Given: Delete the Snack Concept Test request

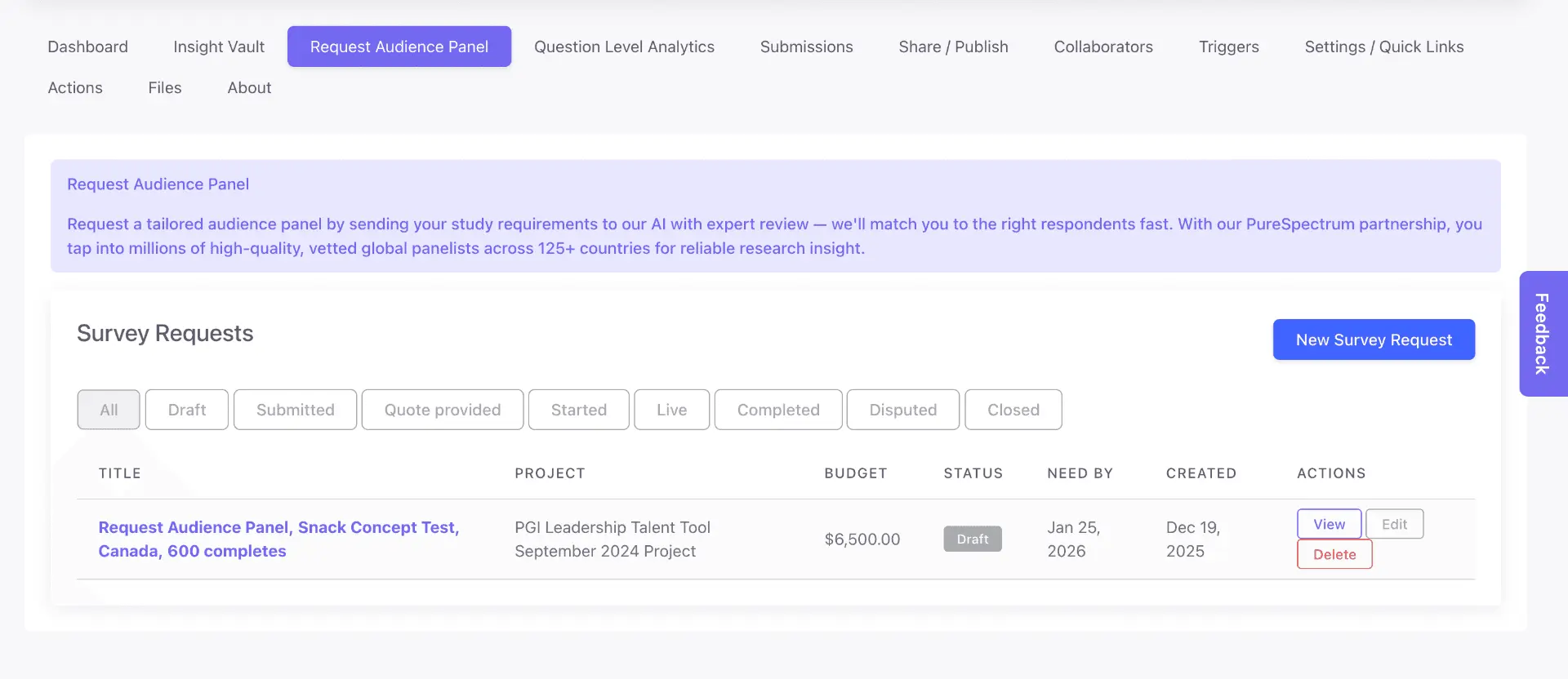Looking at the screenshot, I should coord(1334,554).
